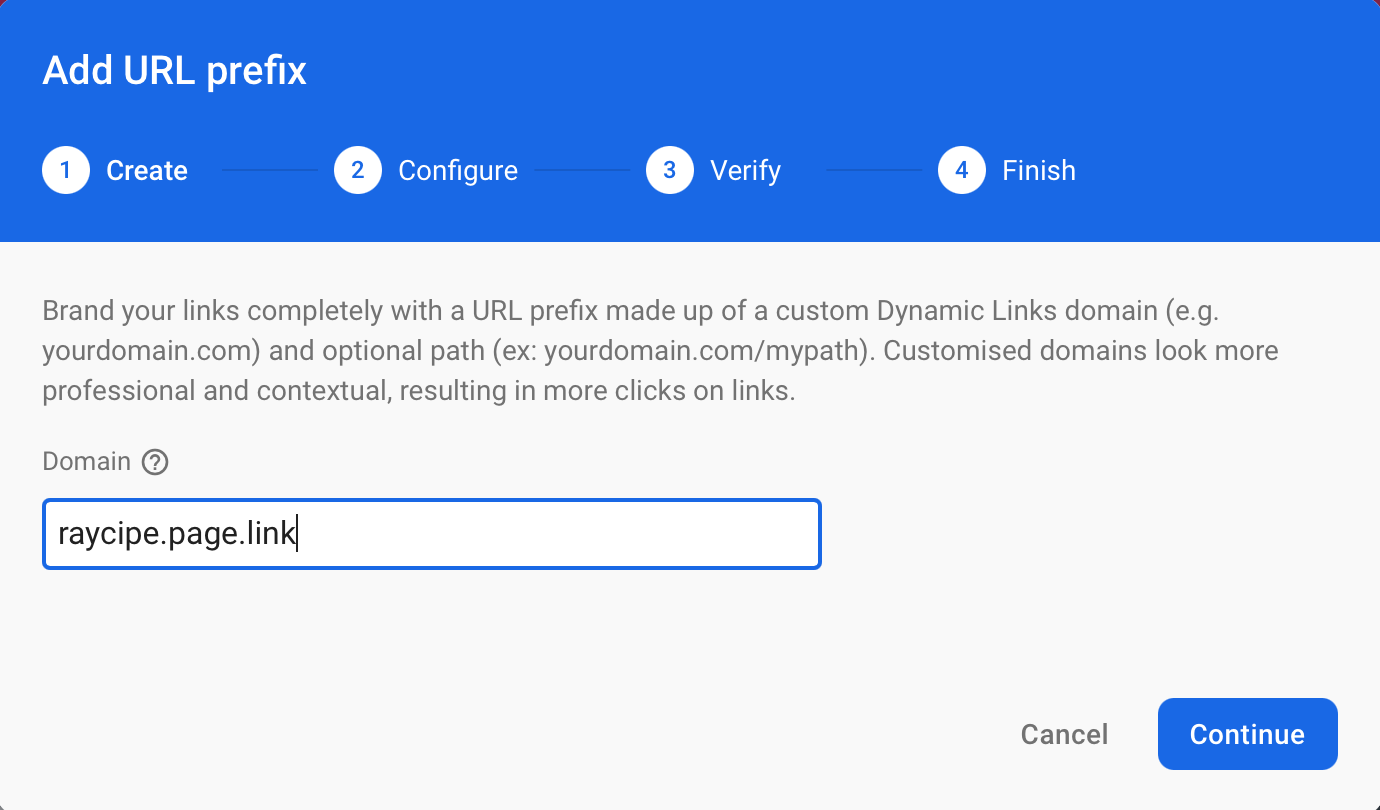Cancel the Add URL prefix dialog

coord(1064,734)
